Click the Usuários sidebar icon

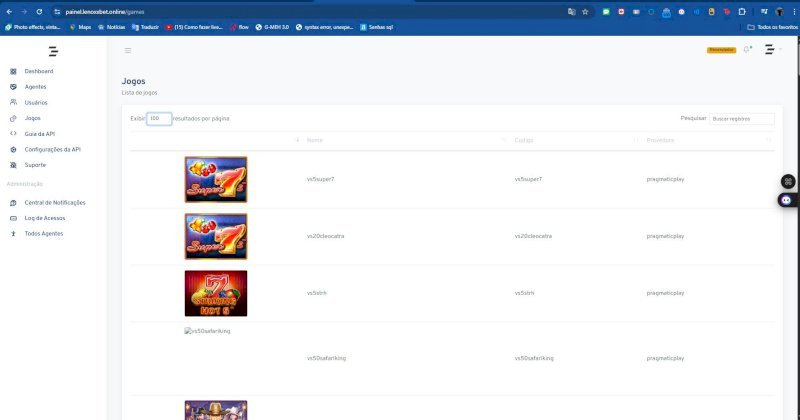pyautogui.click(x=13, y=102)
